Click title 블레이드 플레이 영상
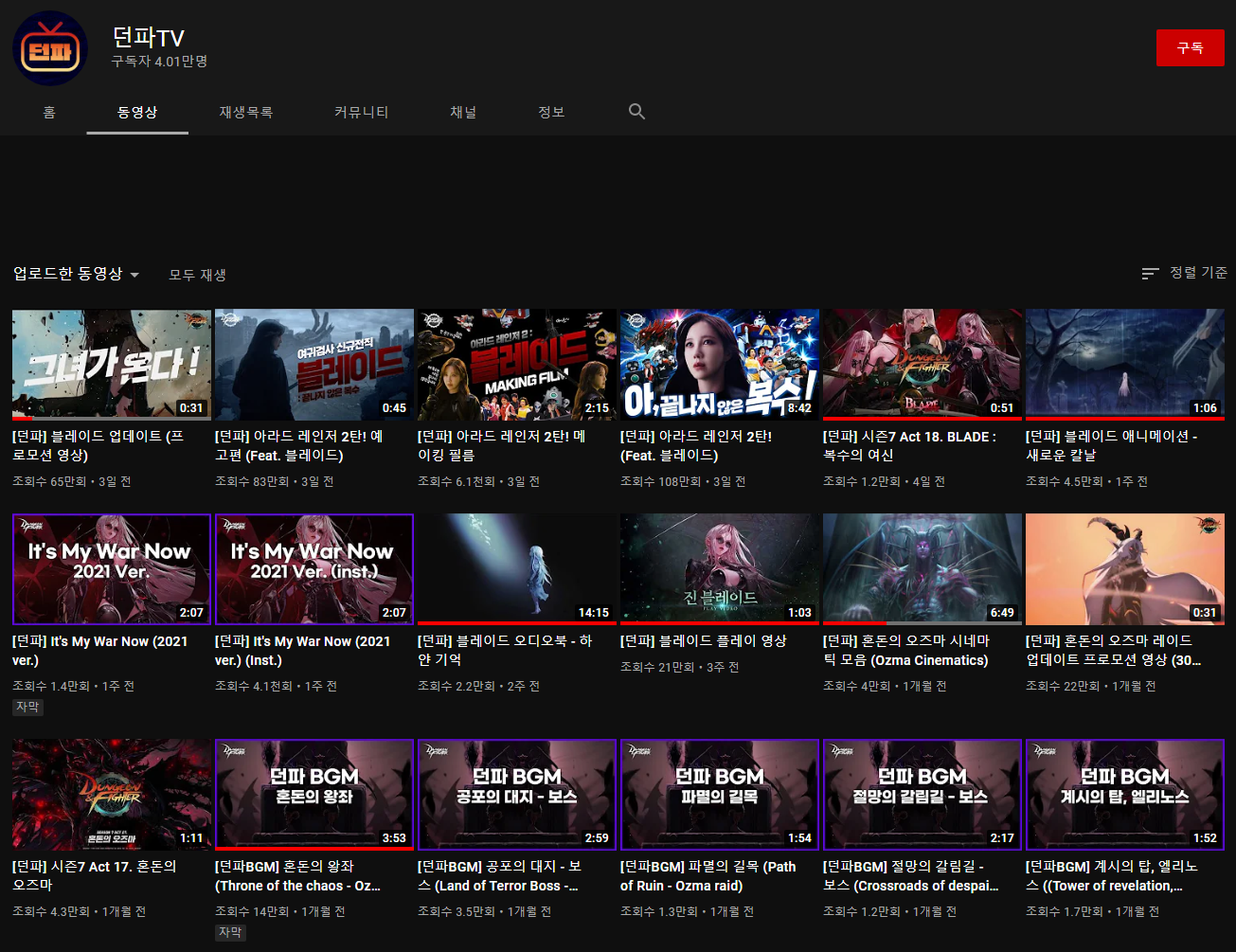Viewport: 1236px width, 952px height. point(704,641)
